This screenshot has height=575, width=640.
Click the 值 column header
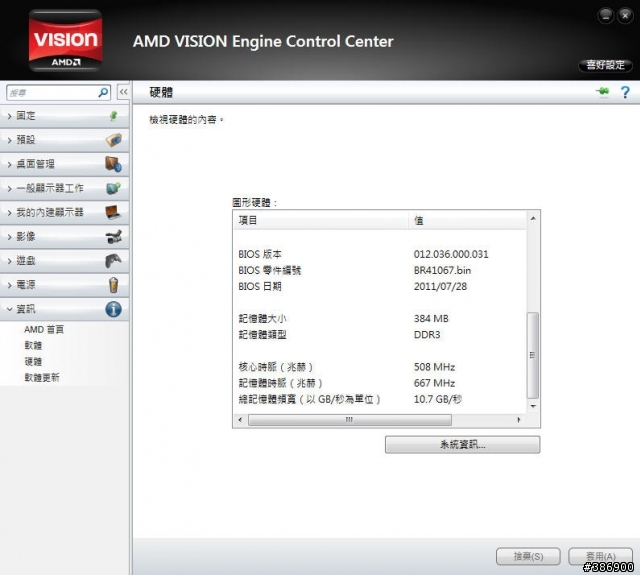point(467,221)
